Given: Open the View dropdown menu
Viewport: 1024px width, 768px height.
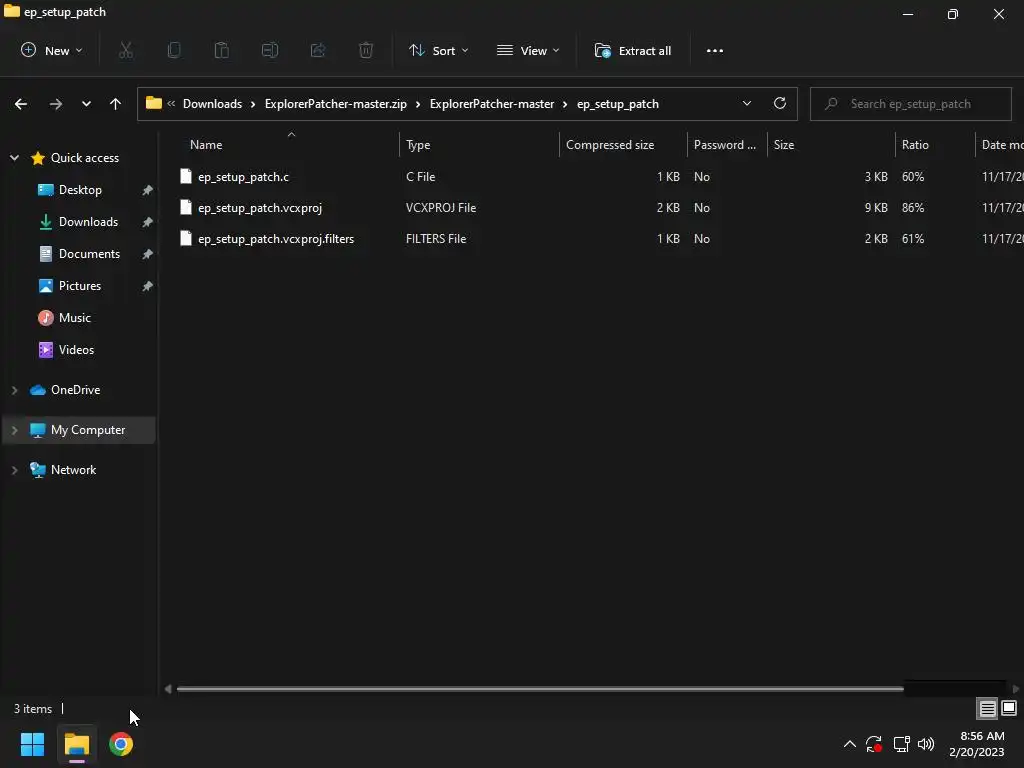Looking at the screenshot, I should point(528,50).
